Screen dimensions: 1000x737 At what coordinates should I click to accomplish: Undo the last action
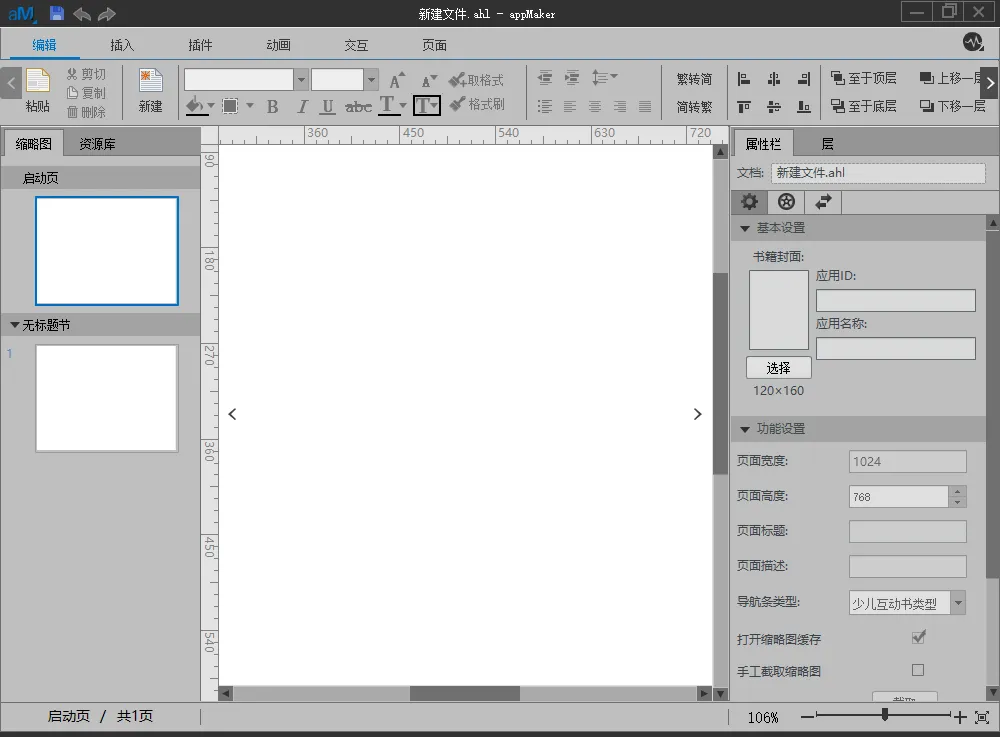(82, 13)
